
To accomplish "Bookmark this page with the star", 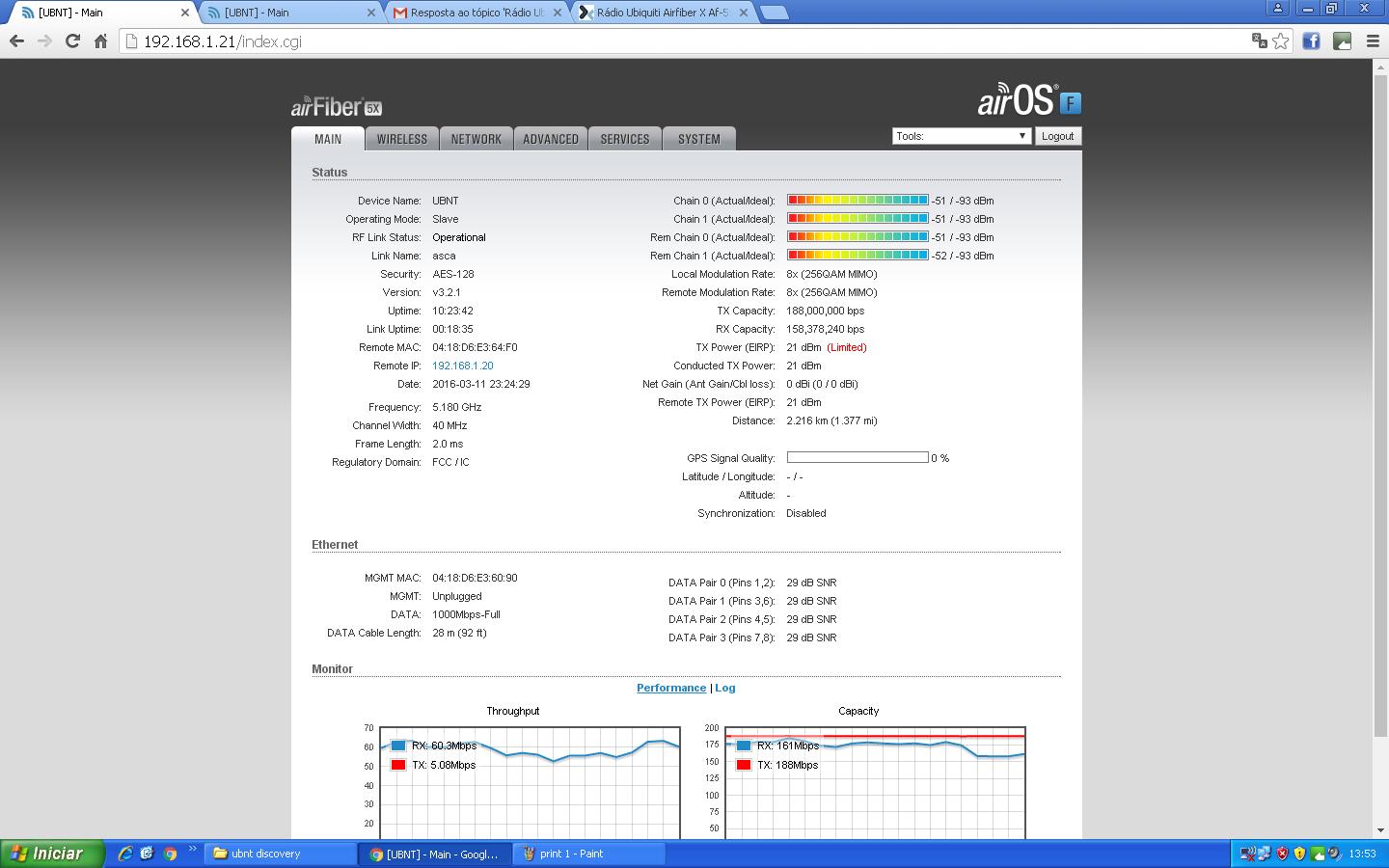I will click(1281, 41).
